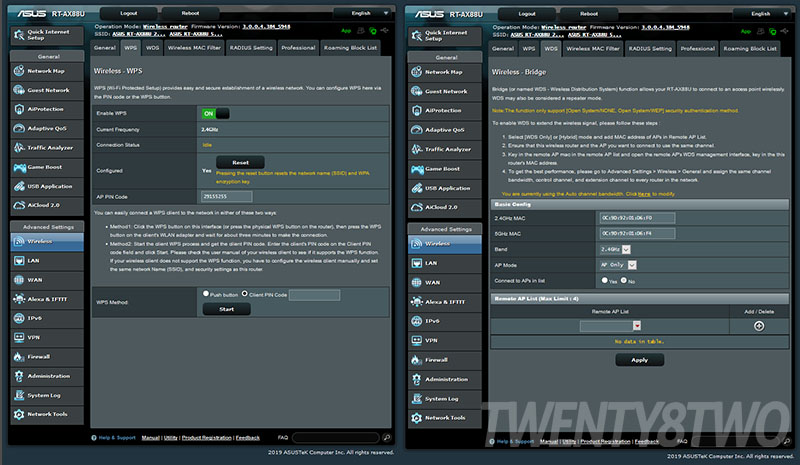800x465 pixels.
Task: Open English language dropdown in left window
Action: [x=363, y=13]
